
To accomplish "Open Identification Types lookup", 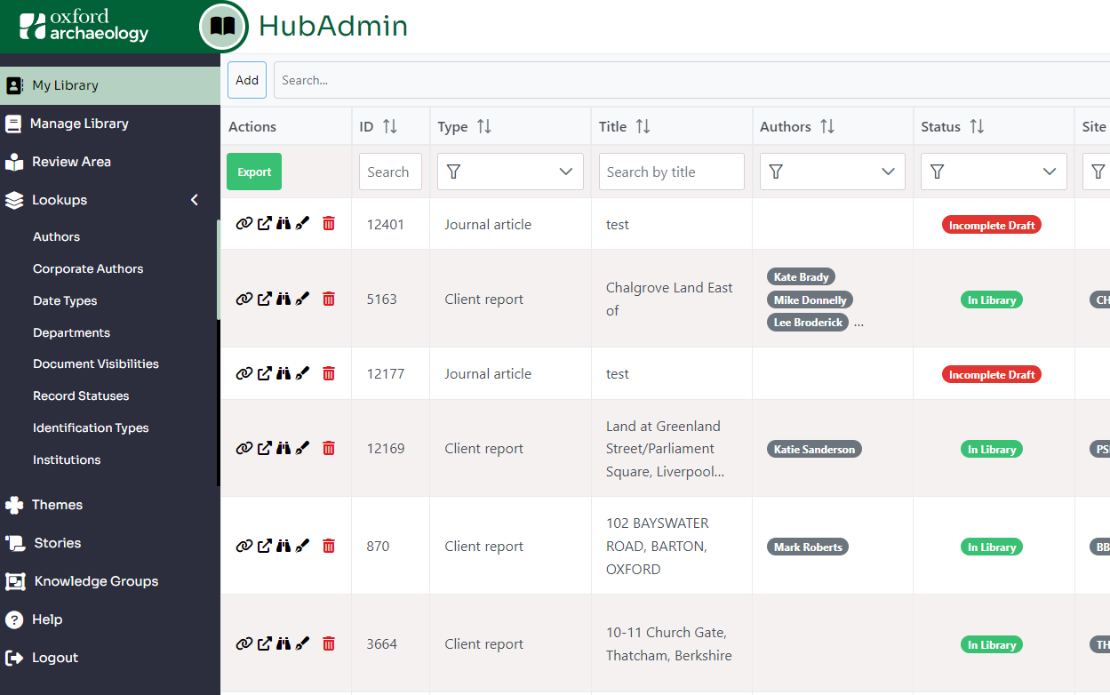I will [x=91, y=427].
